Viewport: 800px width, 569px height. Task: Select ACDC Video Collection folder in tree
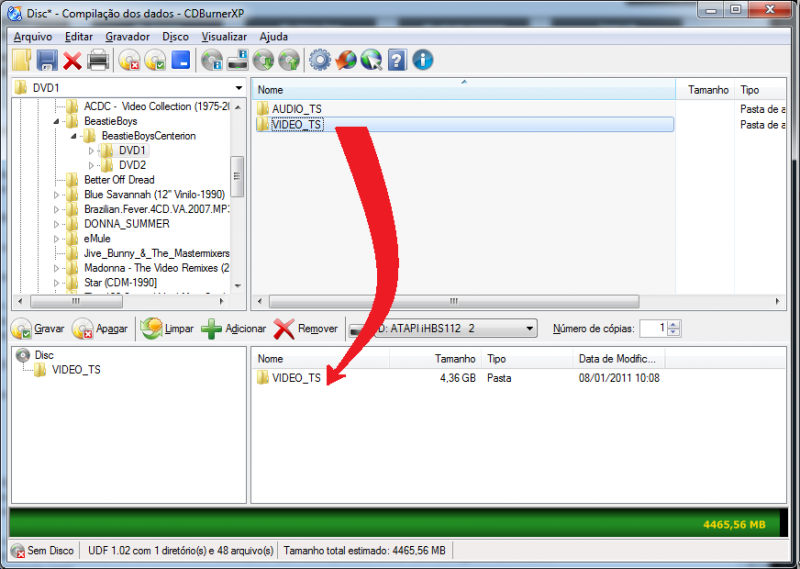pos(156,107)
